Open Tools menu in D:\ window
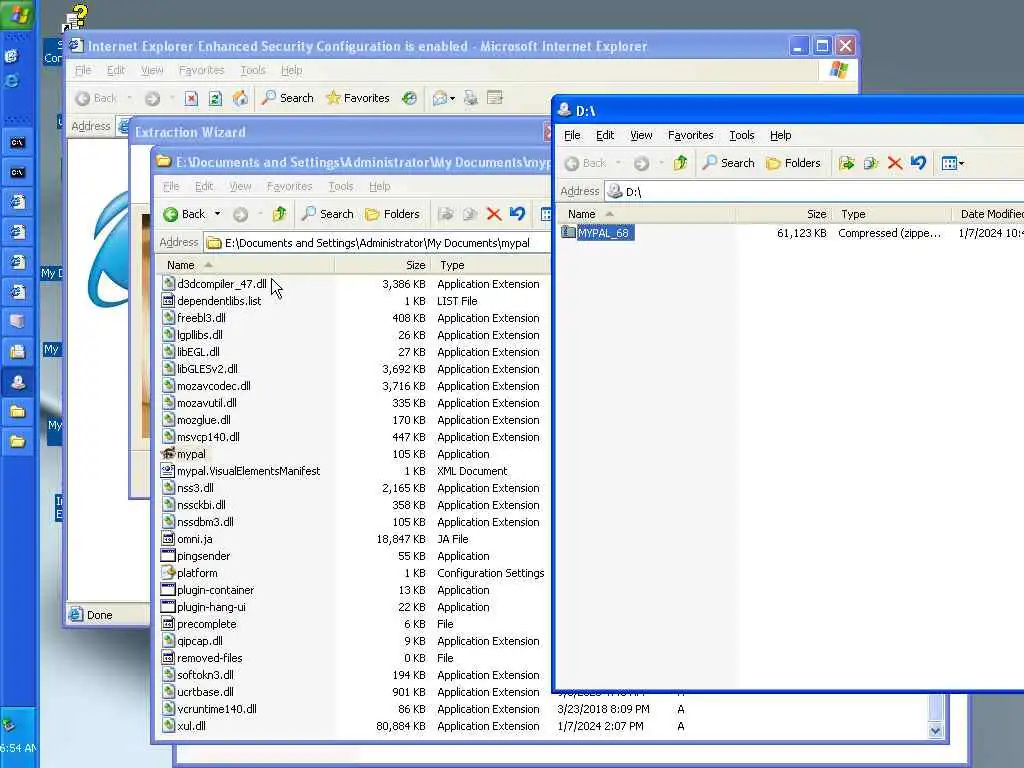 coord(741,135)
